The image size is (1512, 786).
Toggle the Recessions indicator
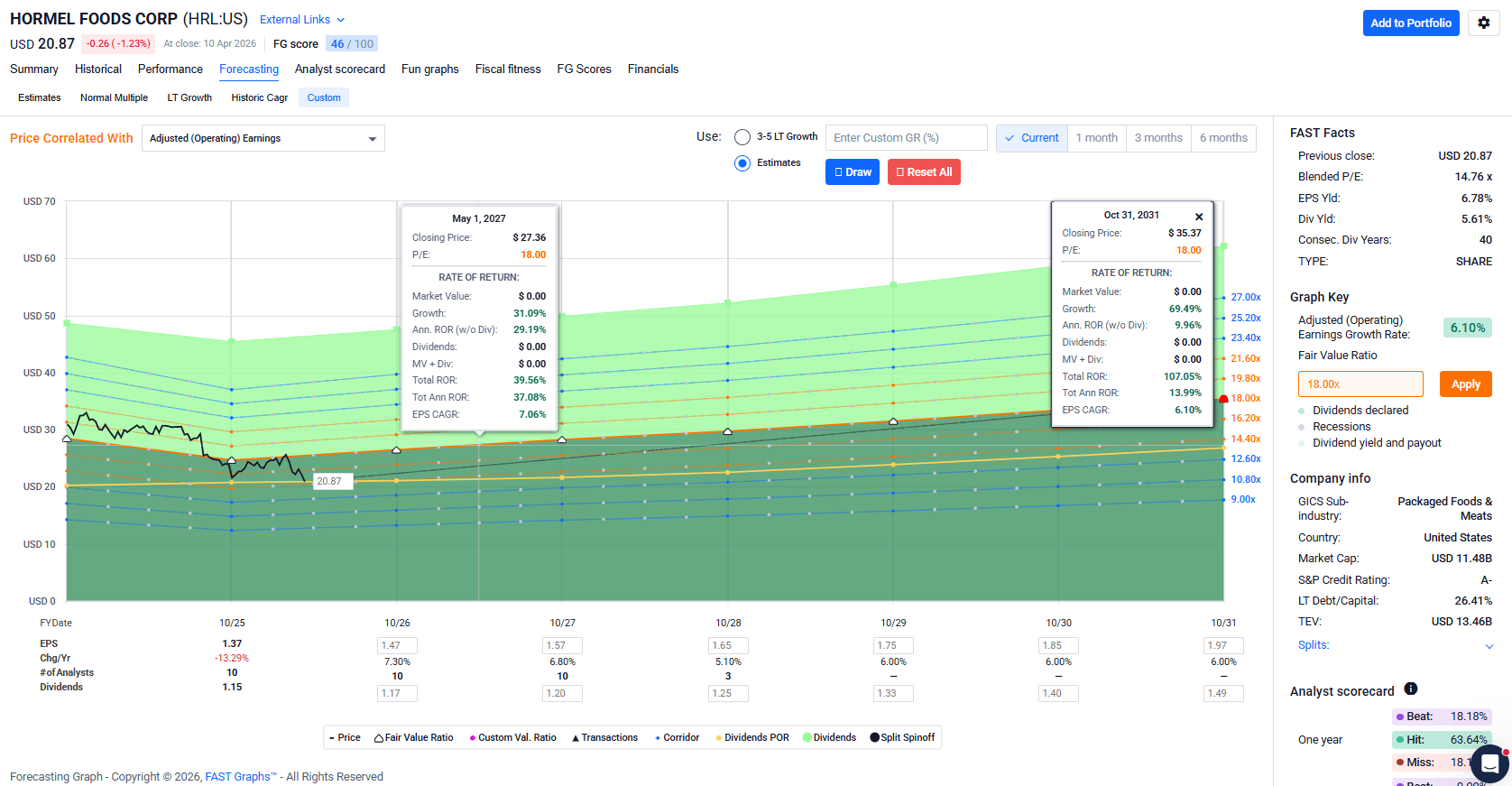[x=1302, y=427]
